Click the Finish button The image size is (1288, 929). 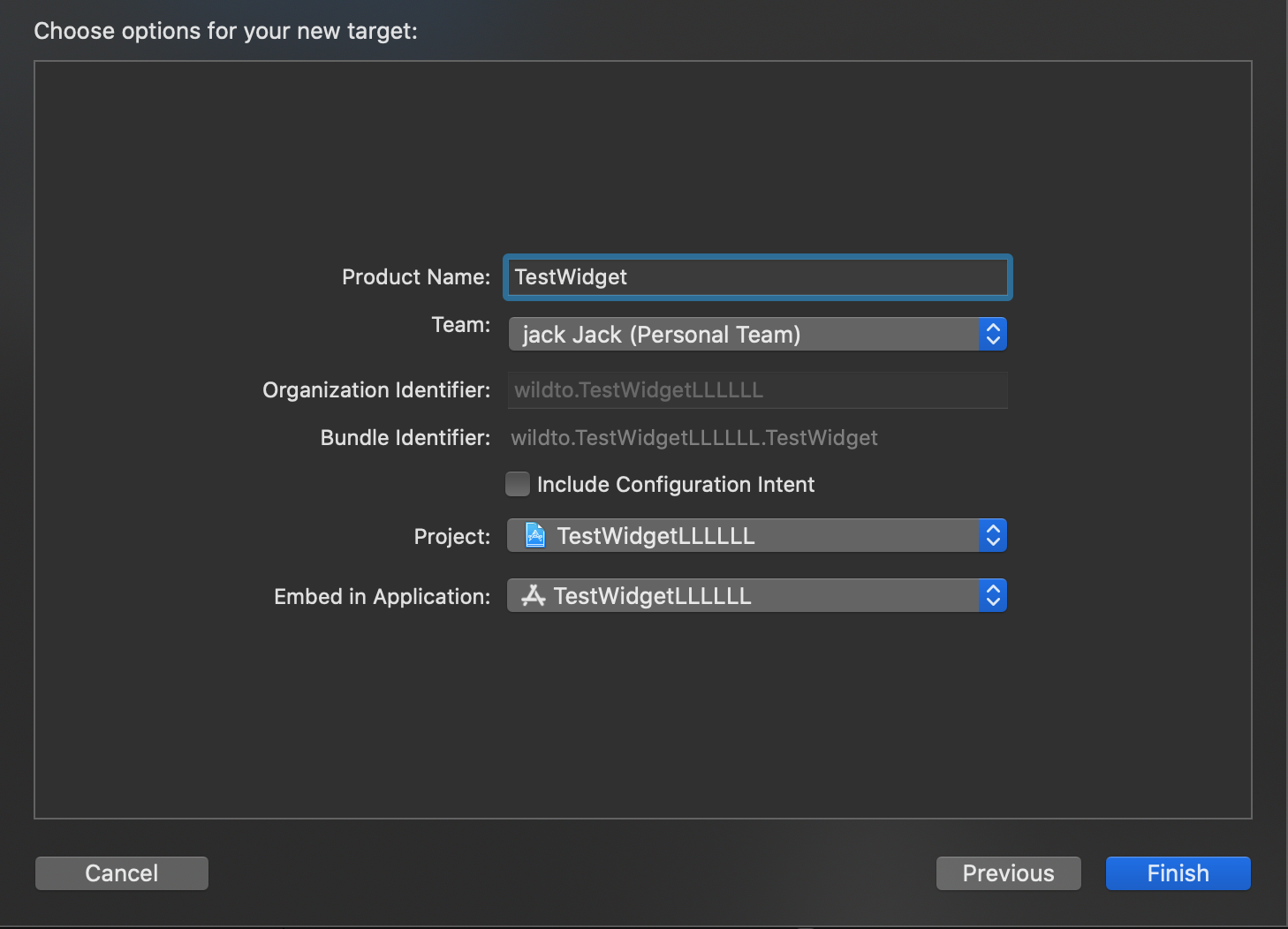[1178, 873]
